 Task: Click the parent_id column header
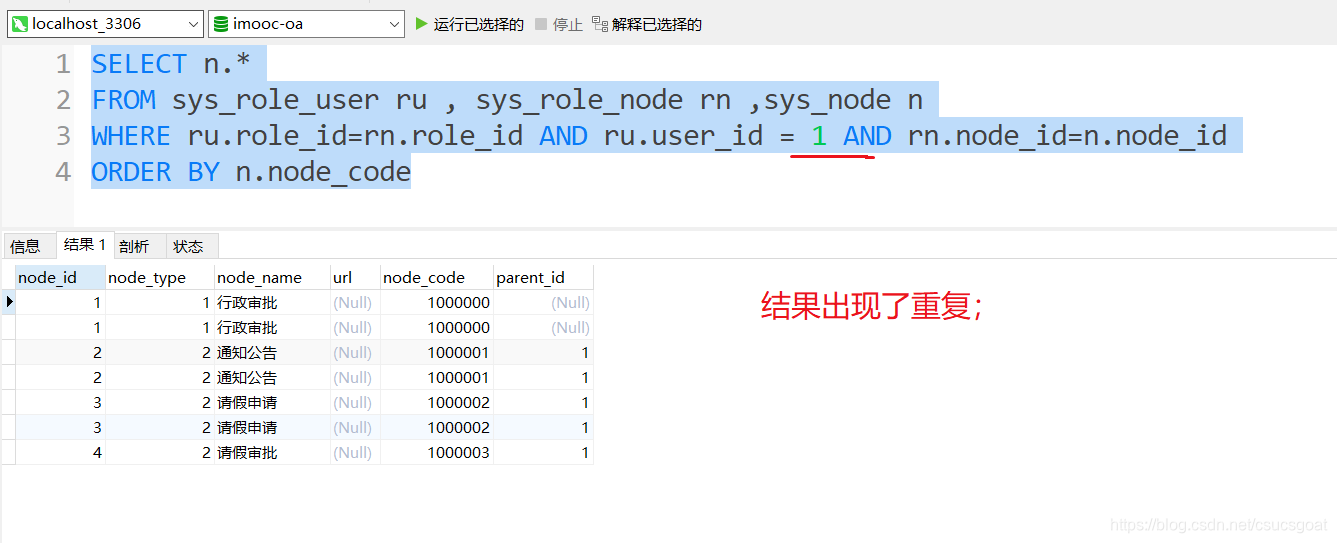[x=543, y=277]
